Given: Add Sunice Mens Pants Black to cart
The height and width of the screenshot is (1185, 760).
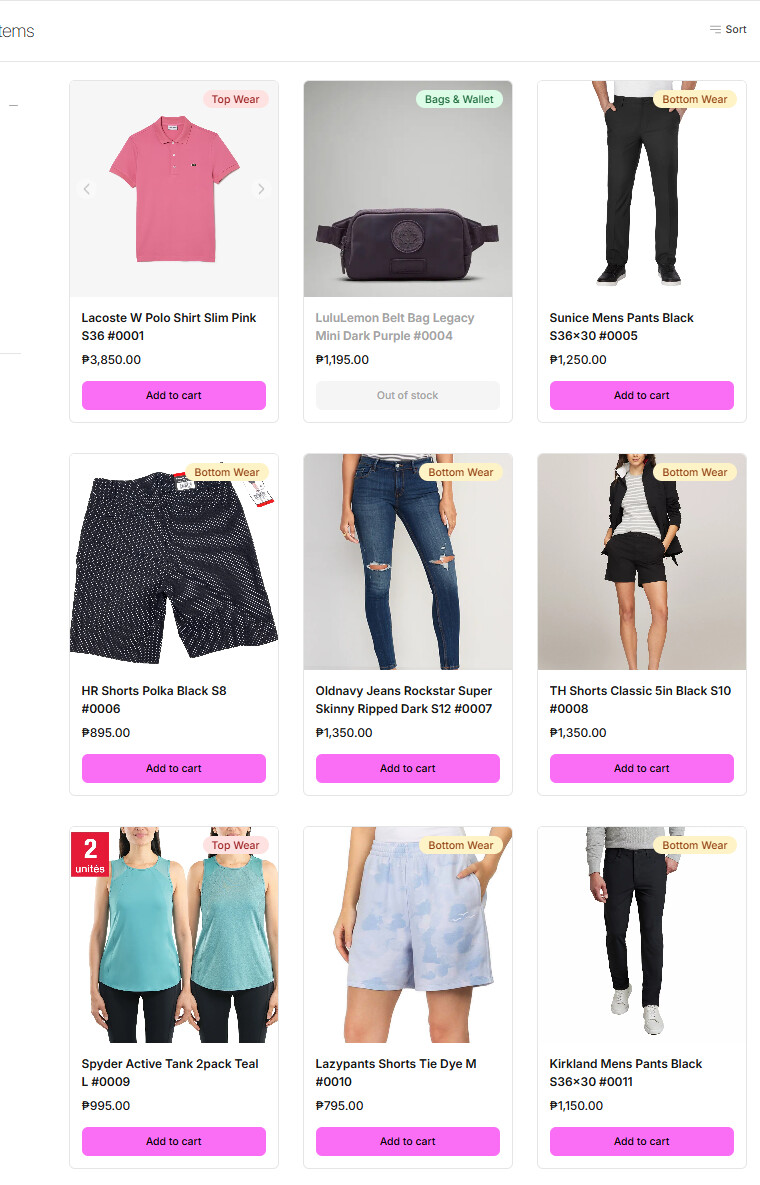Looking at the screenshot, I should [x=641, y=395].
